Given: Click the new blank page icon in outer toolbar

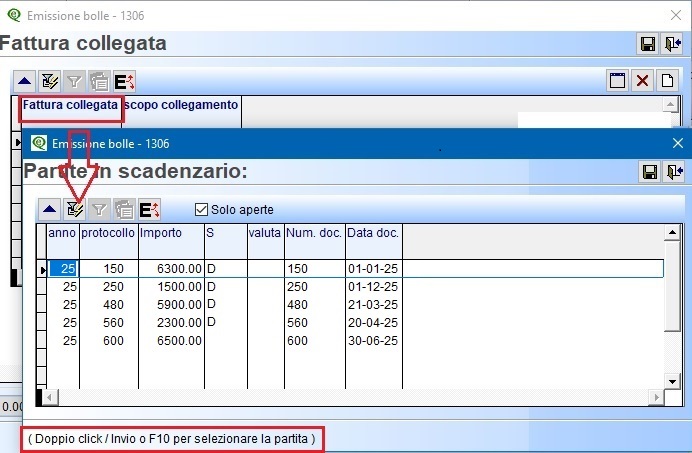Looking at the screenshot, I should 667,81.
